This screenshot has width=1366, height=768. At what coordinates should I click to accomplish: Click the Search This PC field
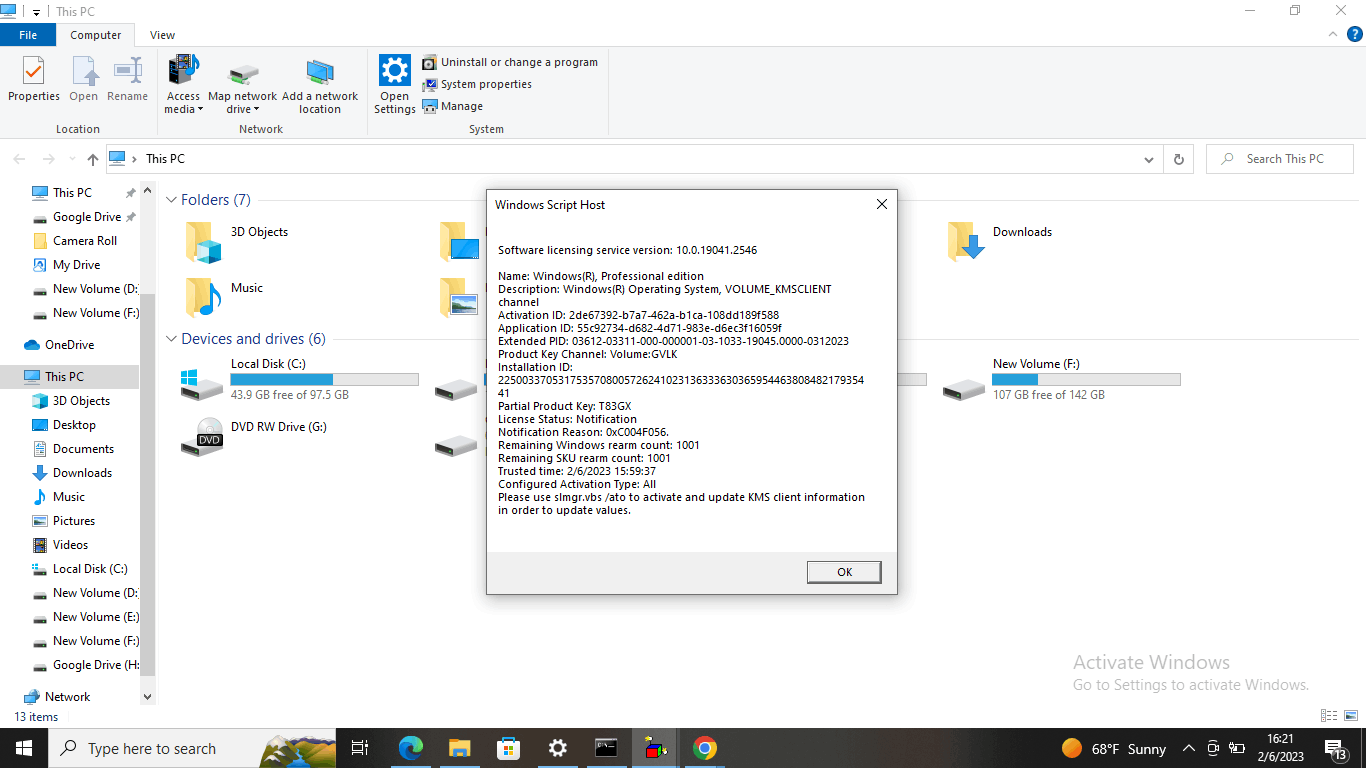1280,159
